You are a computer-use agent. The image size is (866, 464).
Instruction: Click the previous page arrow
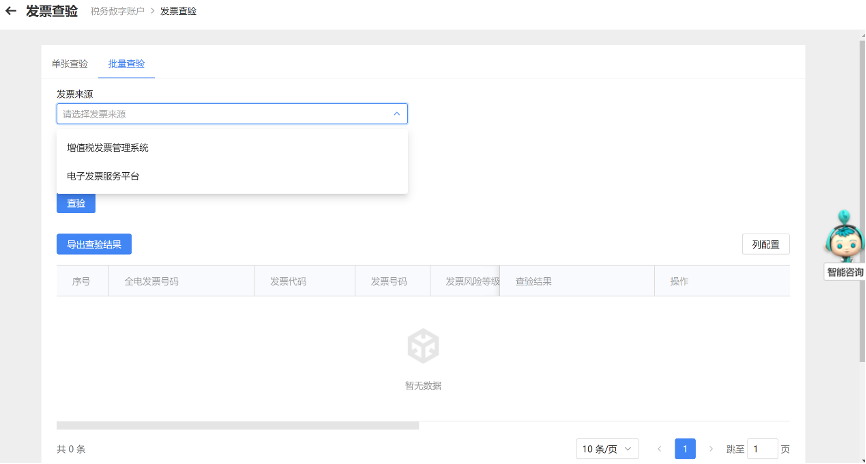[x=659, y=449]
